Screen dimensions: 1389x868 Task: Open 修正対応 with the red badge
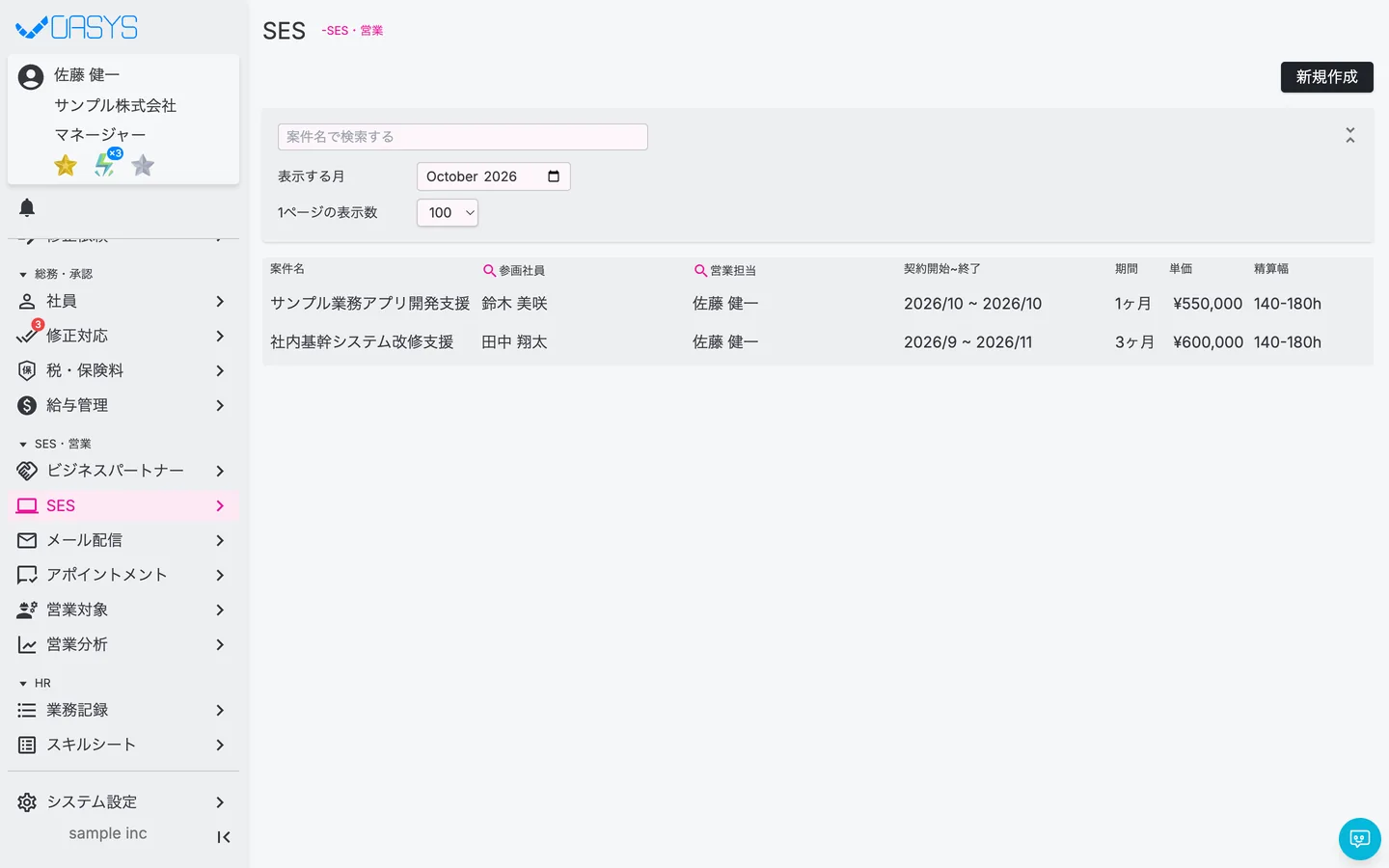pos(123,336)
